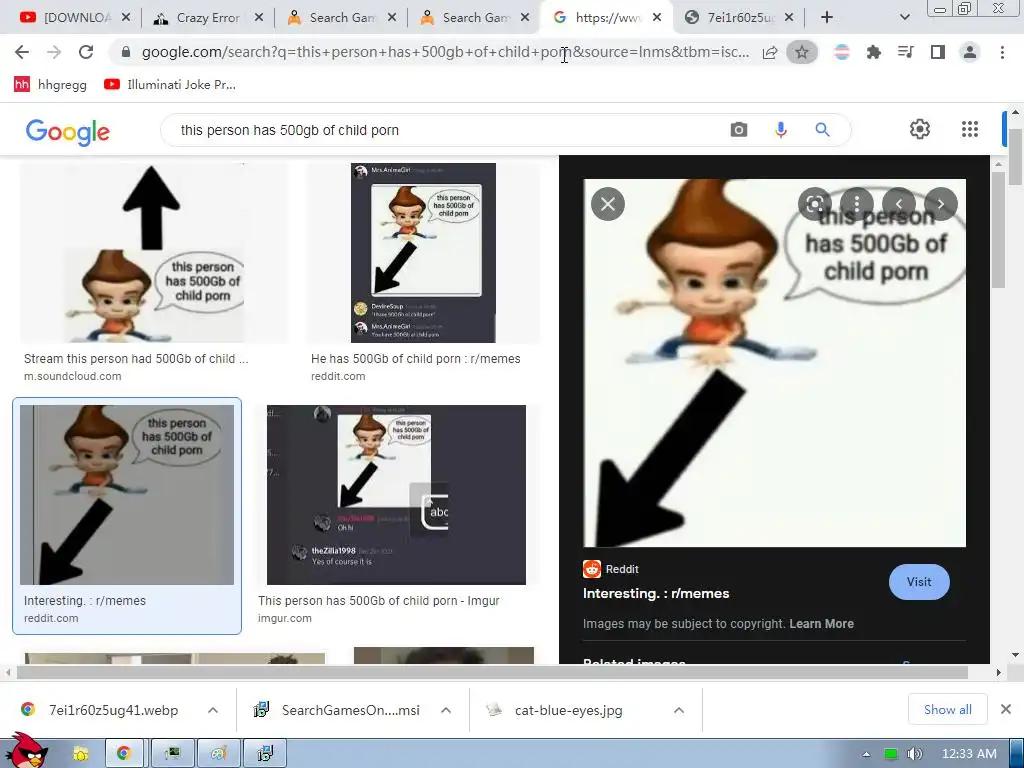This screenshot has height=768, width=1024.
Task: Show the previous image in preview
Action: point(899,204)
